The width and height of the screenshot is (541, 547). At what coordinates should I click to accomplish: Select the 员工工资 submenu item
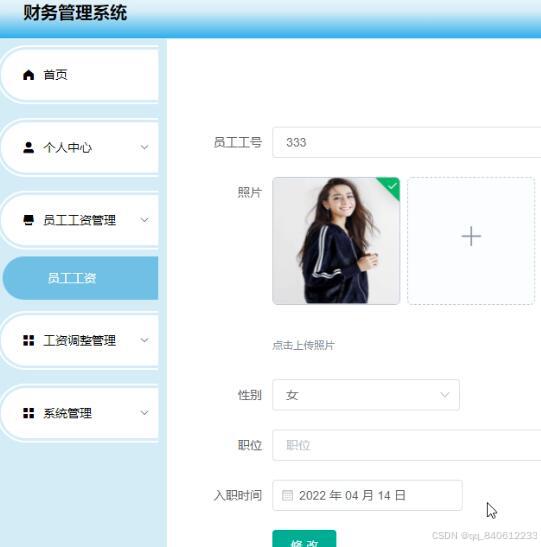coord(80,278)
